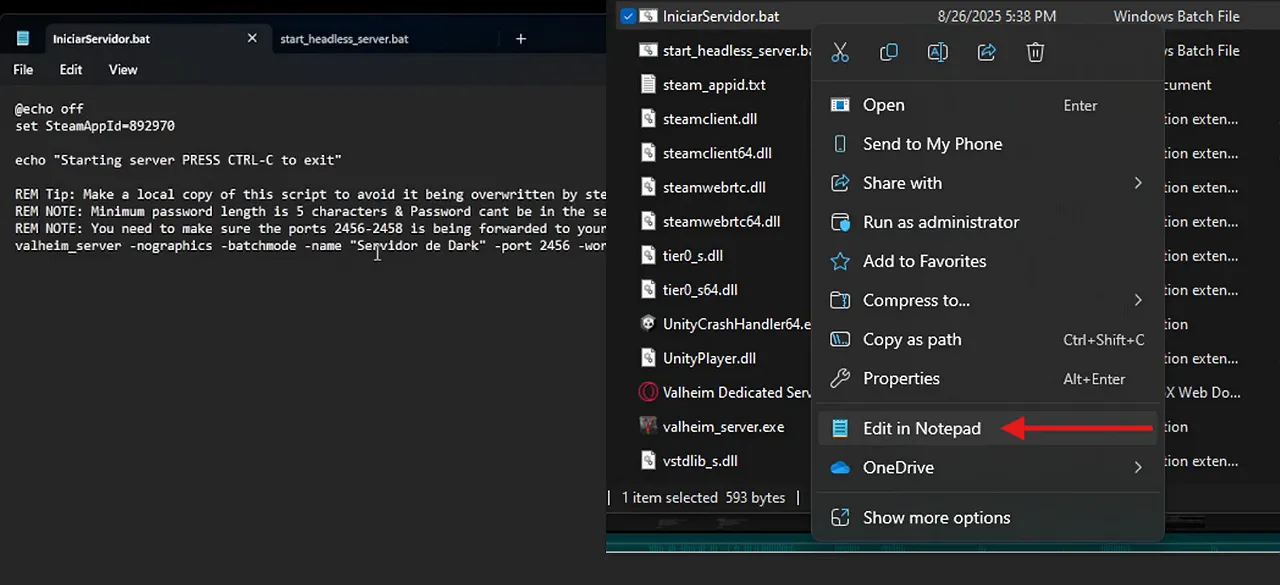This screenshot has width=1280, height=585.
Task: Select steam_appid.txt in file list
Action: tap(713, 85)
